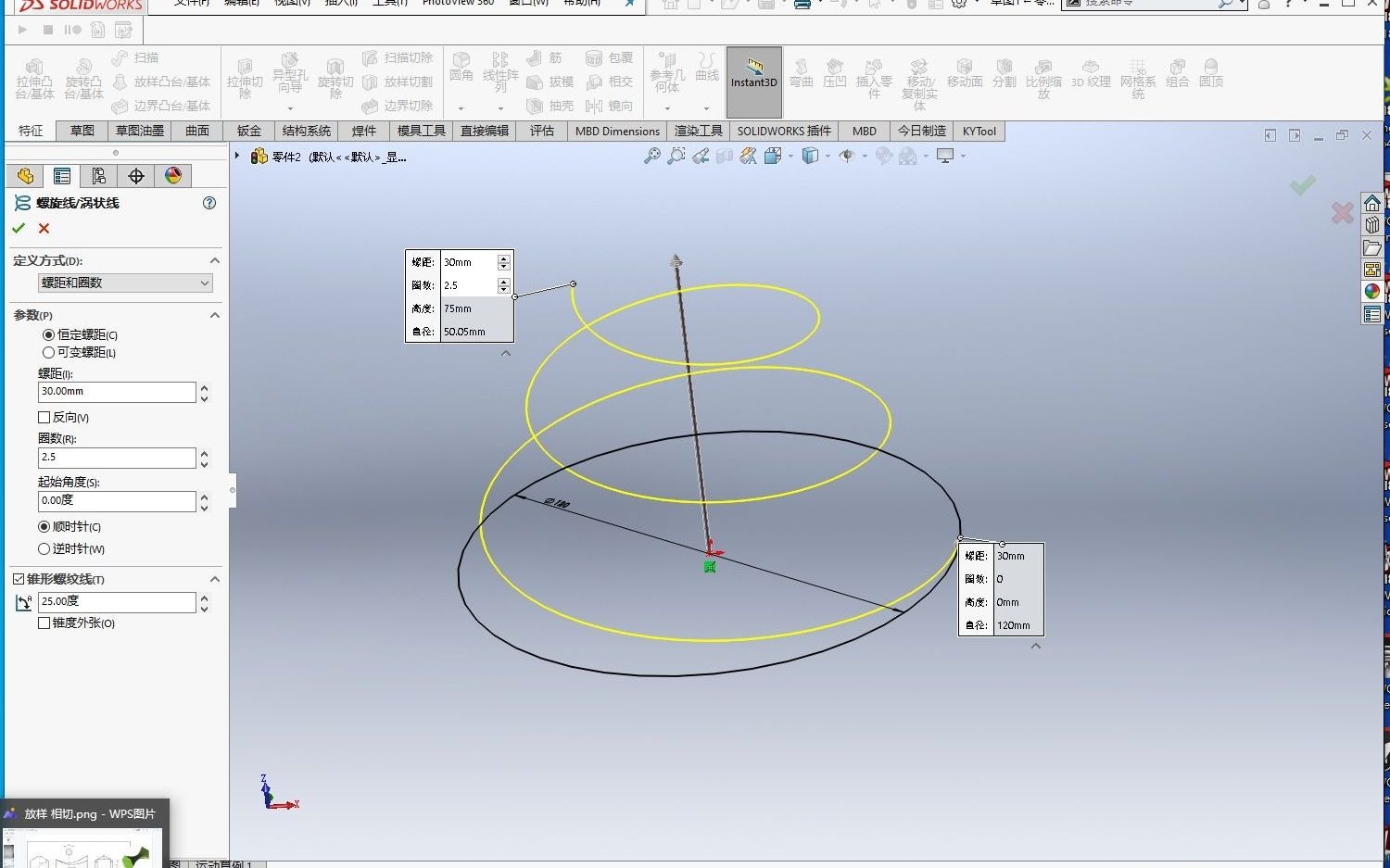Screen dimensions: 1390x868
Task: Toggle the Instant3D button
Action: coord(753,82)
